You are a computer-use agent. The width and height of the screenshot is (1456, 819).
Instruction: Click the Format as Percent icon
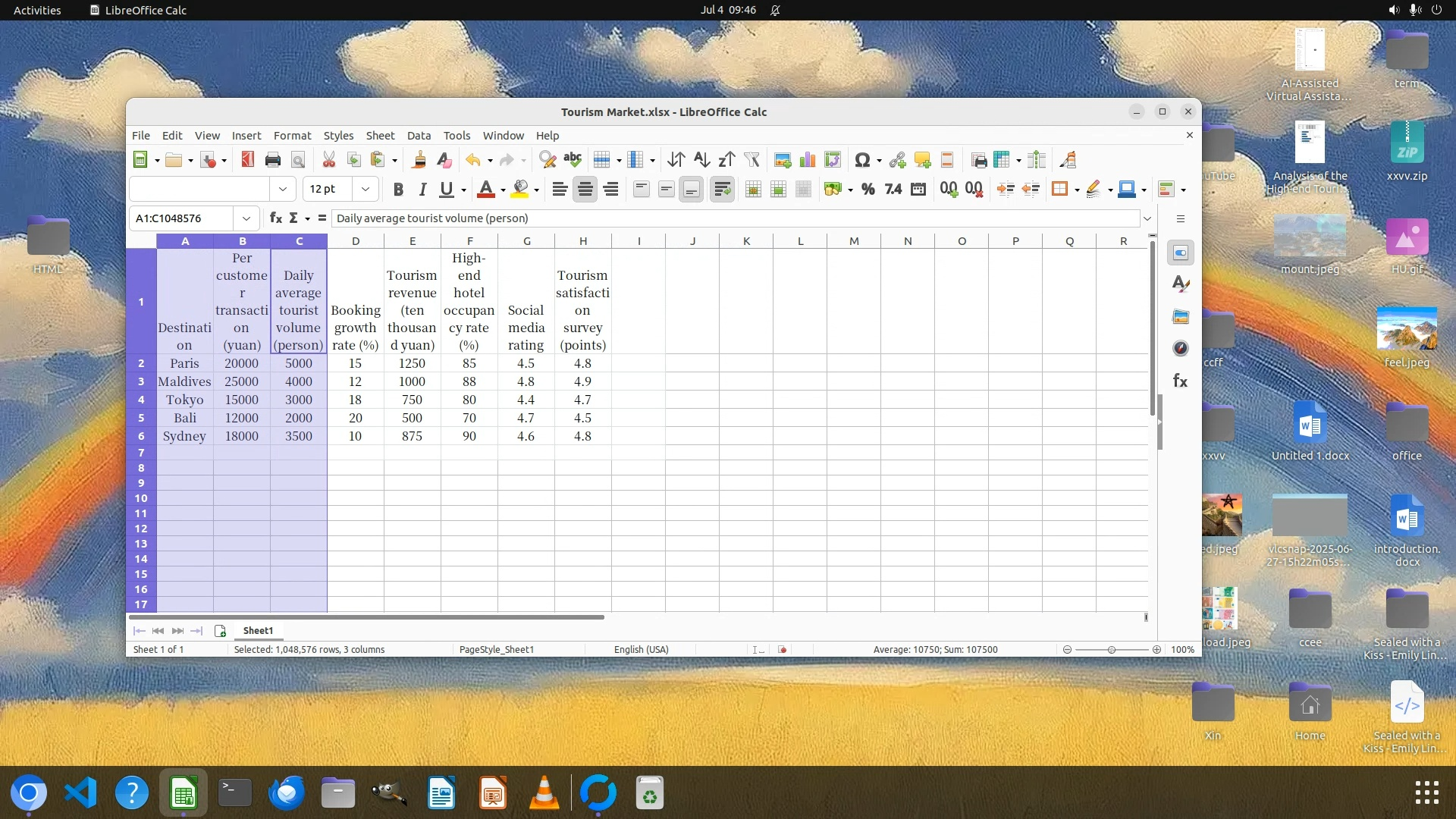[868, 190]
